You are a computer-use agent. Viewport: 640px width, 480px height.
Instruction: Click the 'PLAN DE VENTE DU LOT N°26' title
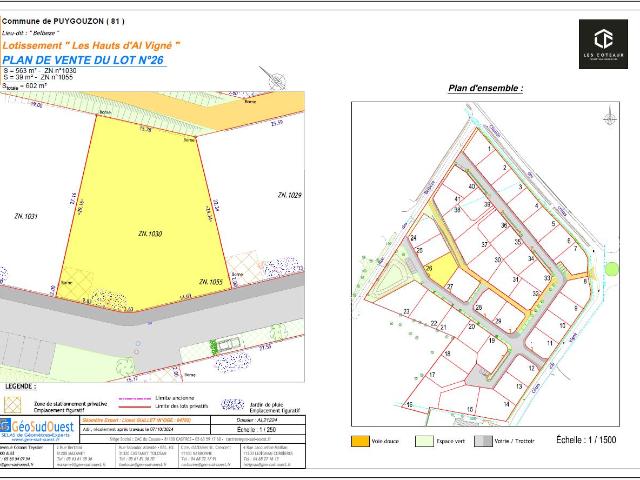(x=83, y=60)
